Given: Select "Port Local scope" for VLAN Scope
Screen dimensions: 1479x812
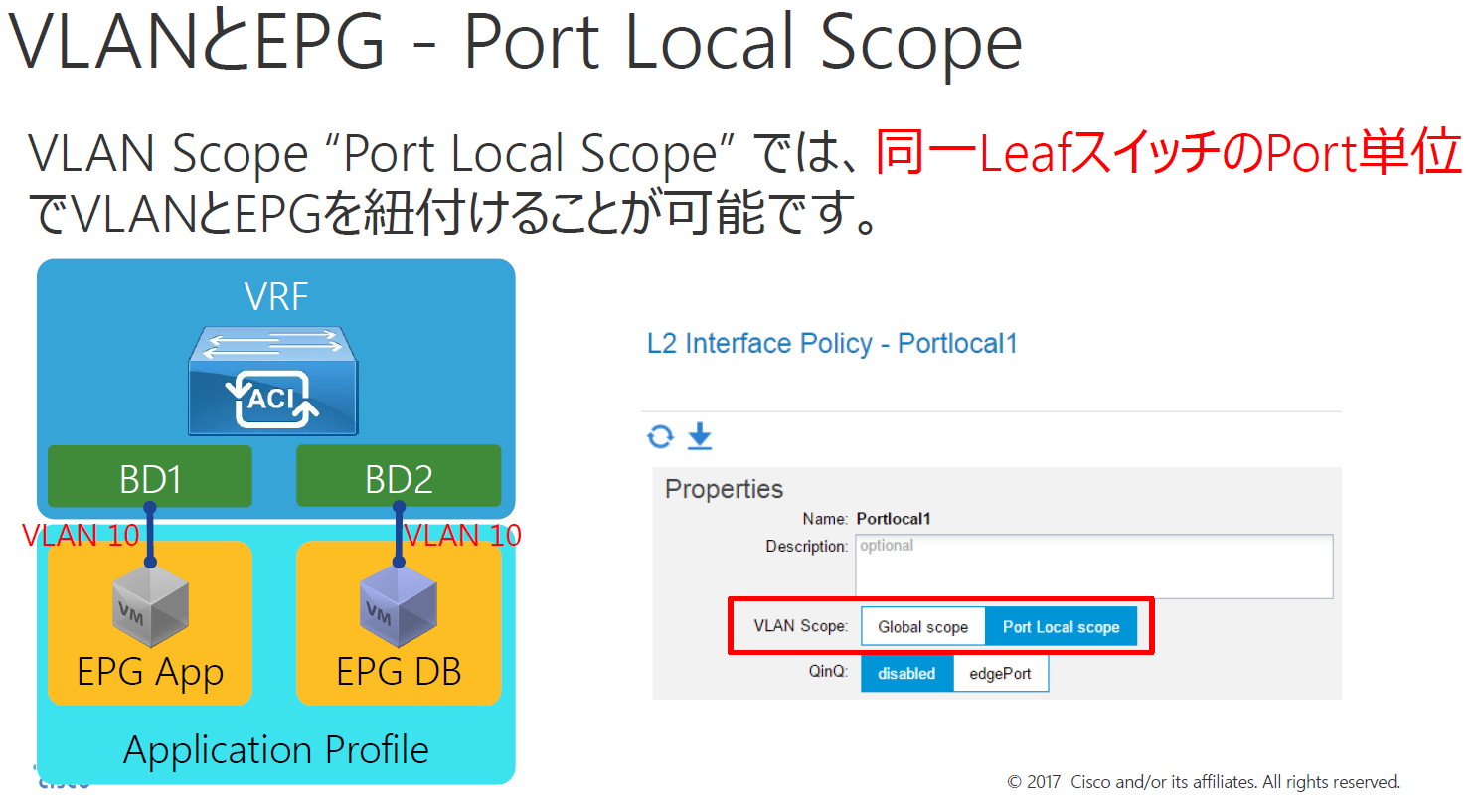Looking at the screenshot, I should pos(1062,626).
